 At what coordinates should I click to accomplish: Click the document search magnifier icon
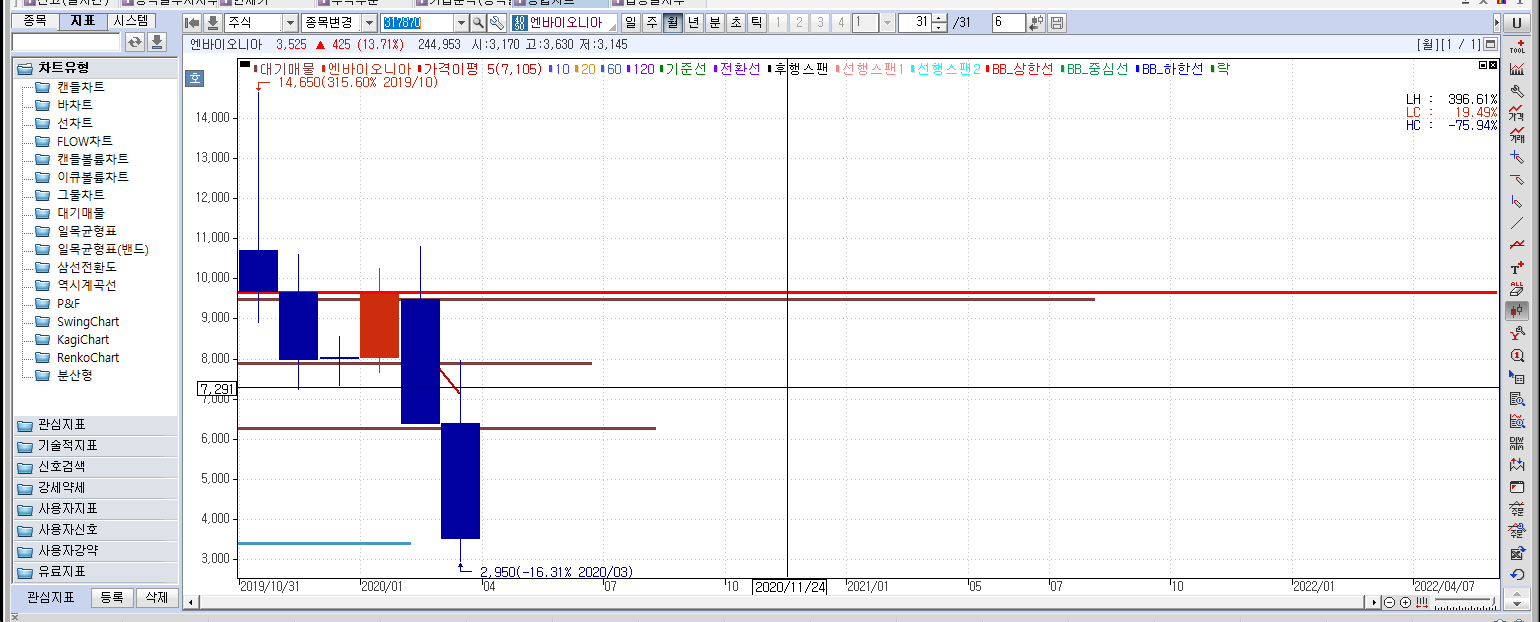(1517, 399)
